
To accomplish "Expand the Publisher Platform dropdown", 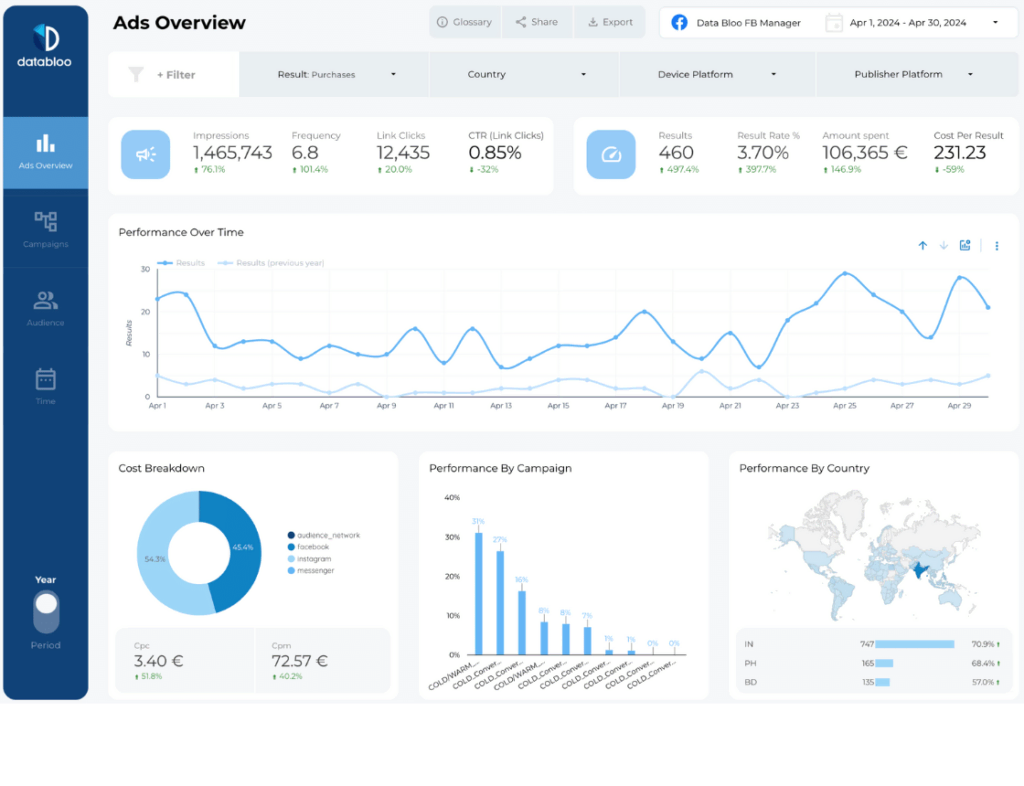I will (x=912, y=74).
